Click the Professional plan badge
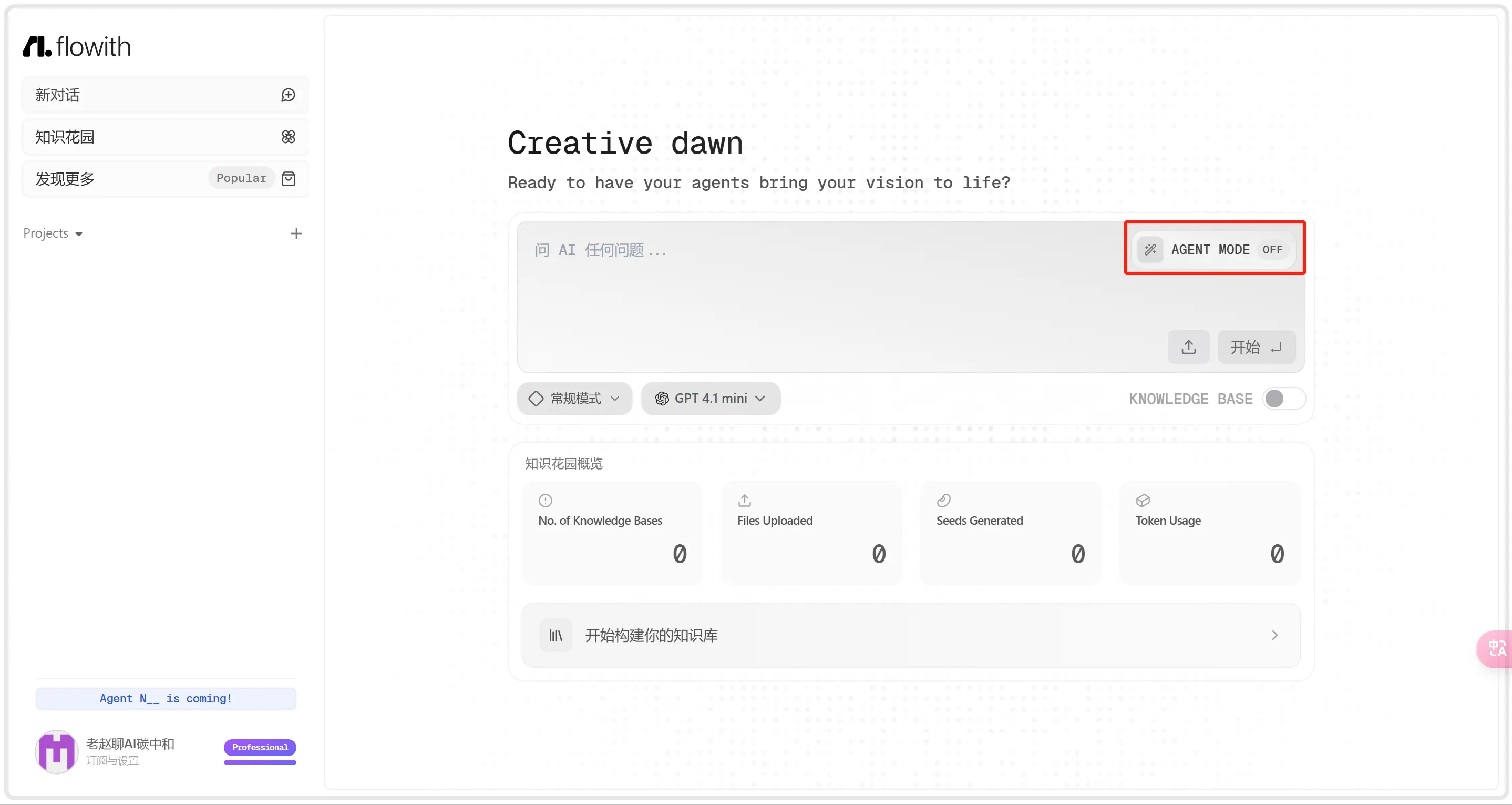The width and height of the screenshot is (1512, 805). [x=260, y=748]
